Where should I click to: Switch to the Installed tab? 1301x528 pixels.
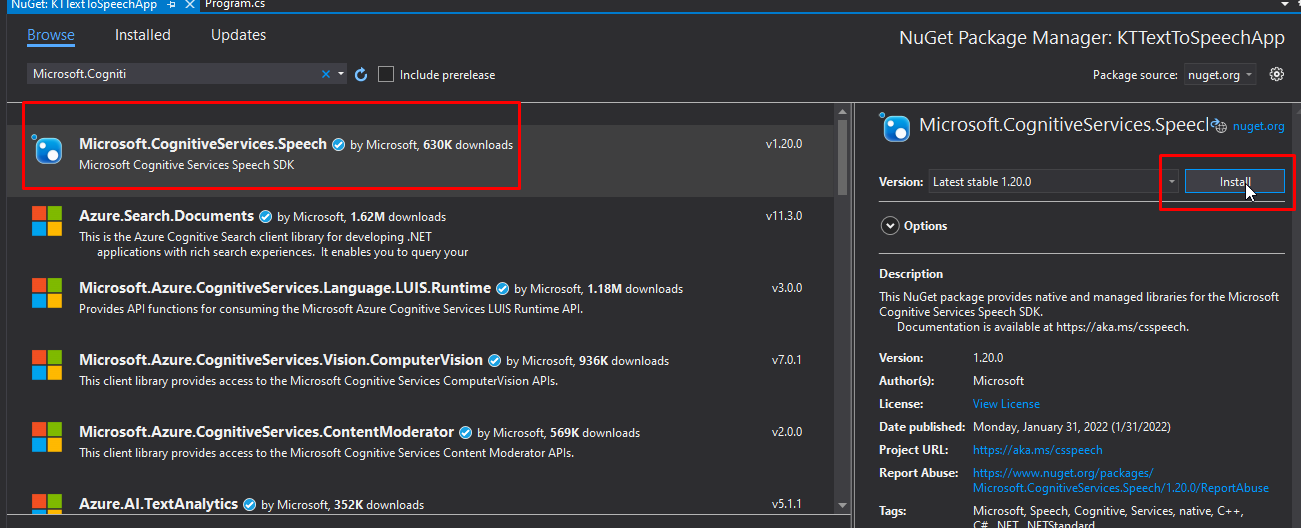coord(143,35)
